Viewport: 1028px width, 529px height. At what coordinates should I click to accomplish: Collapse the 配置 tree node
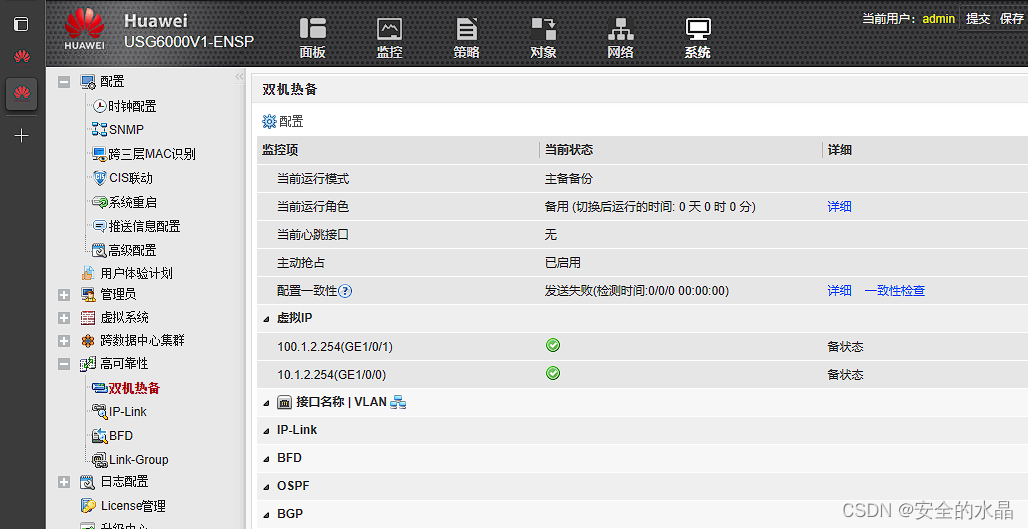click(64, 82)
